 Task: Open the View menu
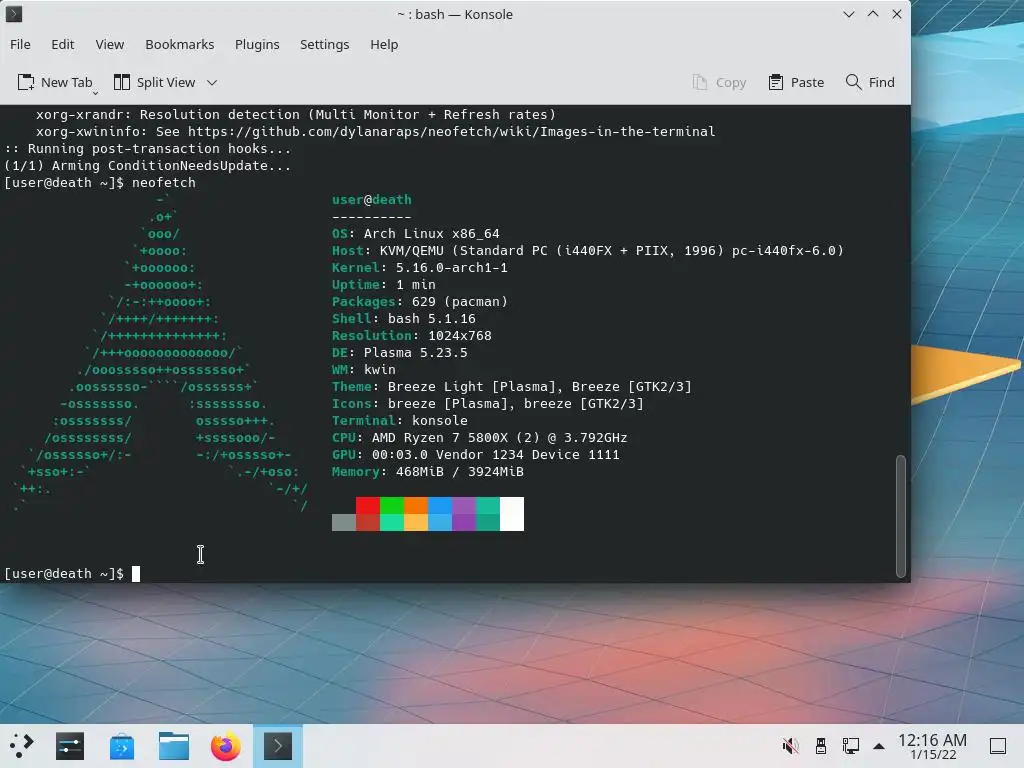110,44
